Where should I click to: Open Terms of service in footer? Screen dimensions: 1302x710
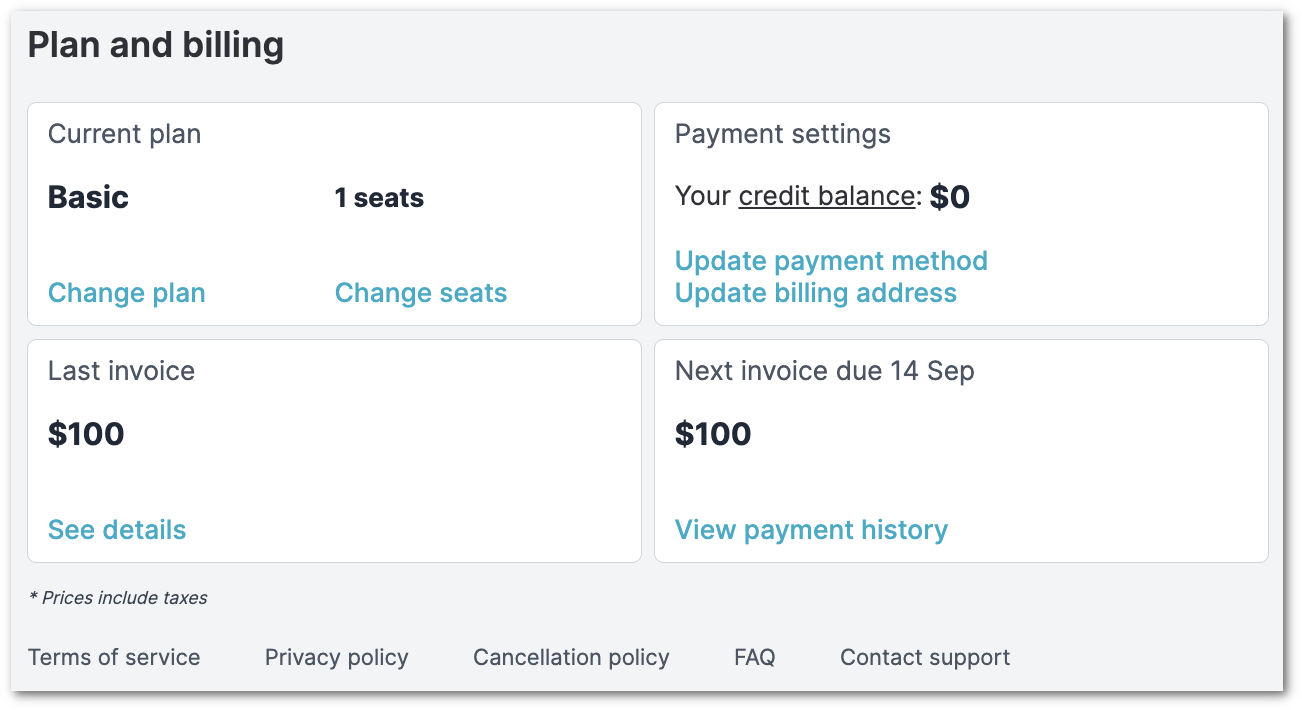114,657
